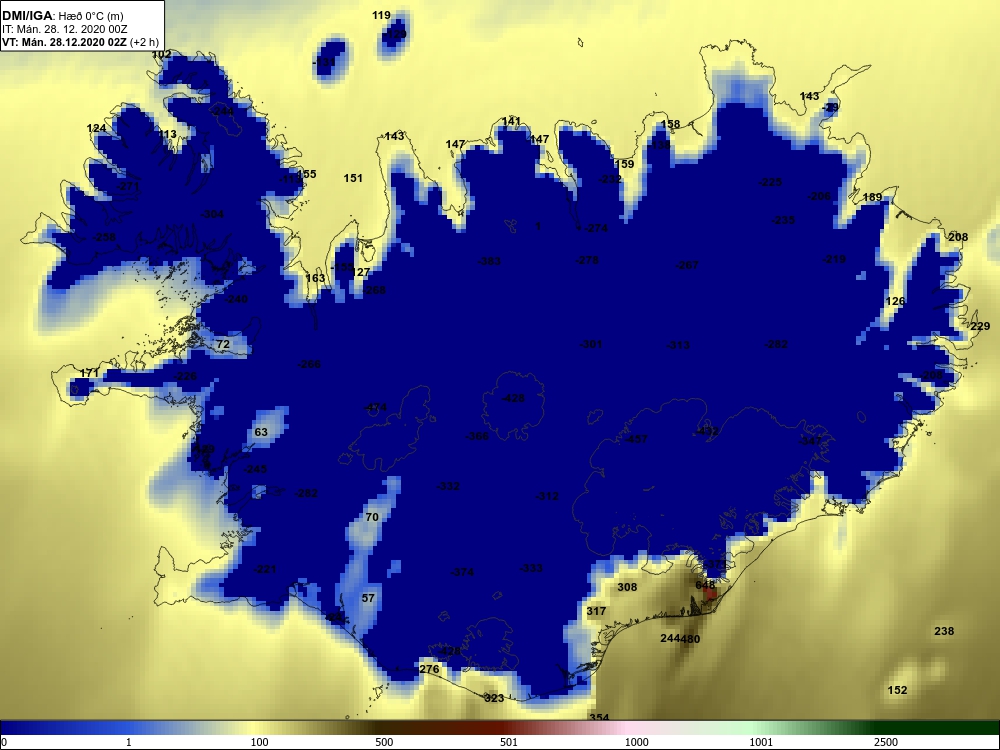The width and height of the screenshot is (1000, 750).
Task: Pick the map value 323
Action: click(494, 698)
